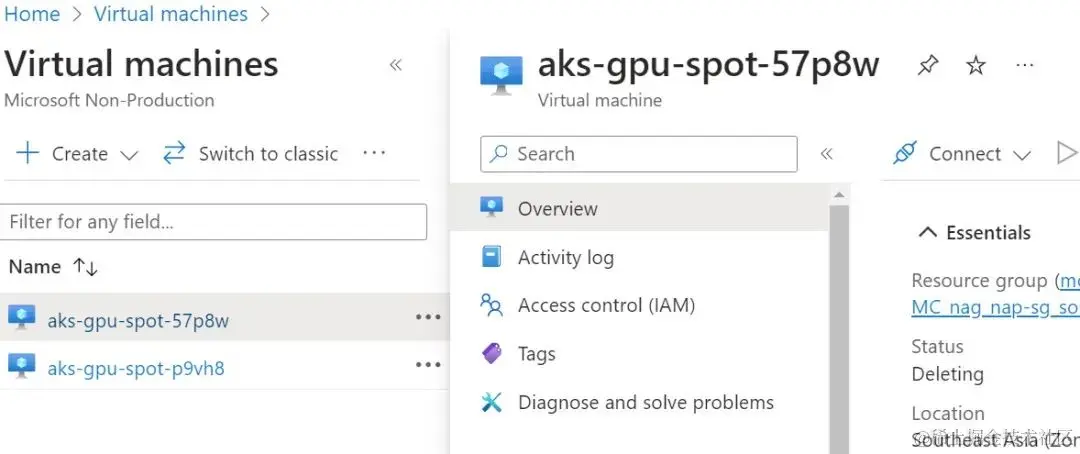Click the Filter for any field box
The height and width of the screenshot is (454, 1080).
tap(214, 222)
